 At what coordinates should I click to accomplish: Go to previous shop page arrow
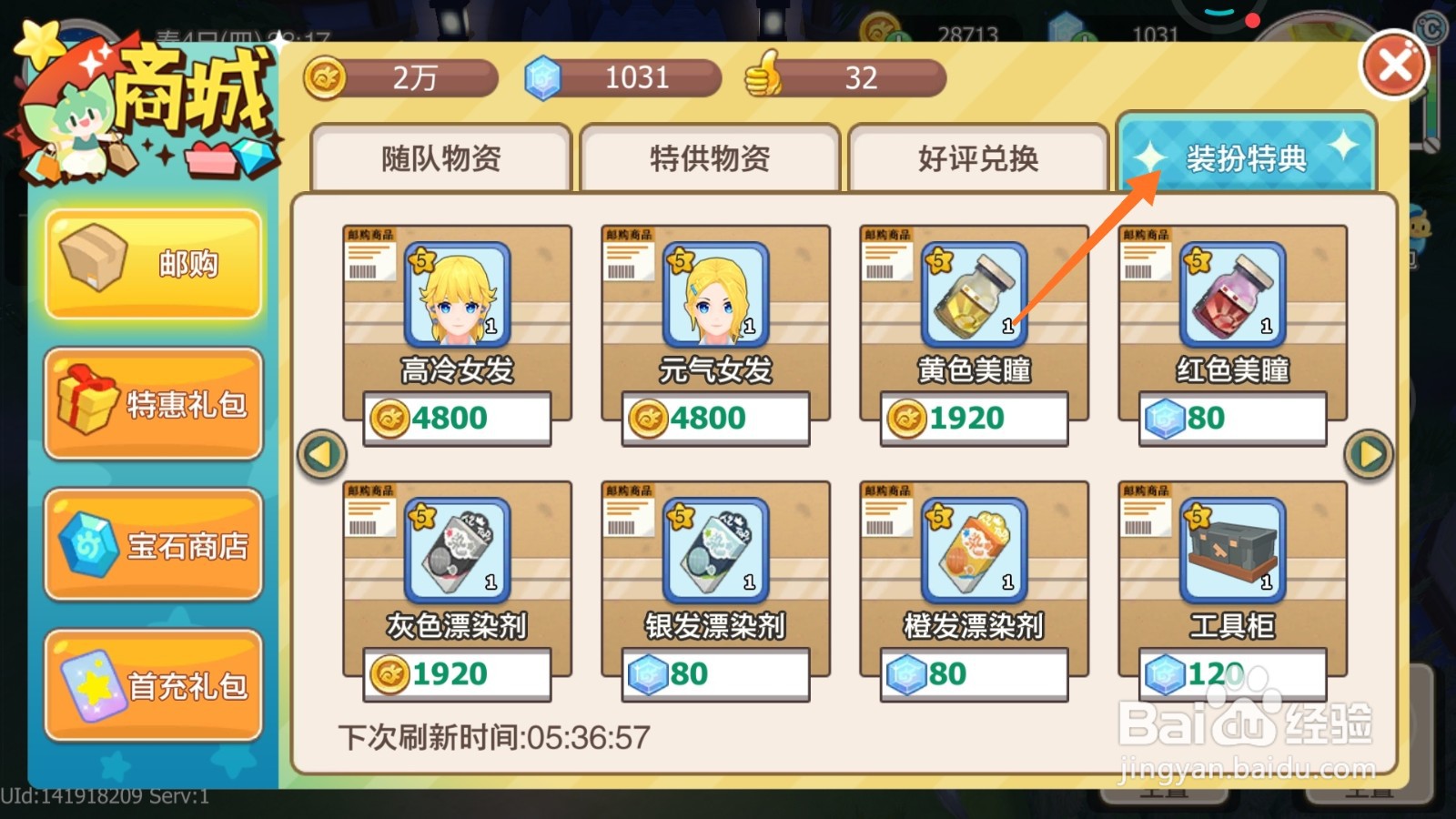click(x=322, y=454)
